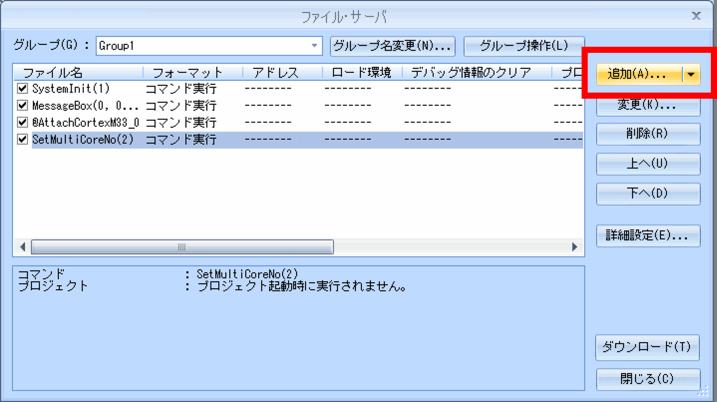Click the horizontal scrollbar right arrow
The height and width of the screenshot is (402, 717).
coord(575,247)
